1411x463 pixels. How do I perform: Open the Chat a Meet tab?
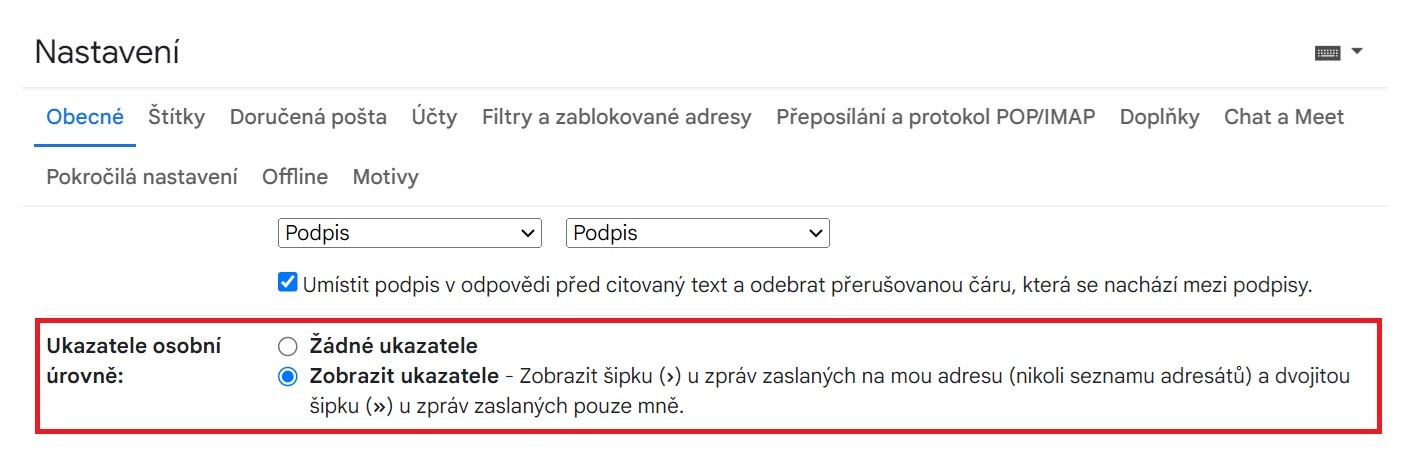[x=1284, y=117]
